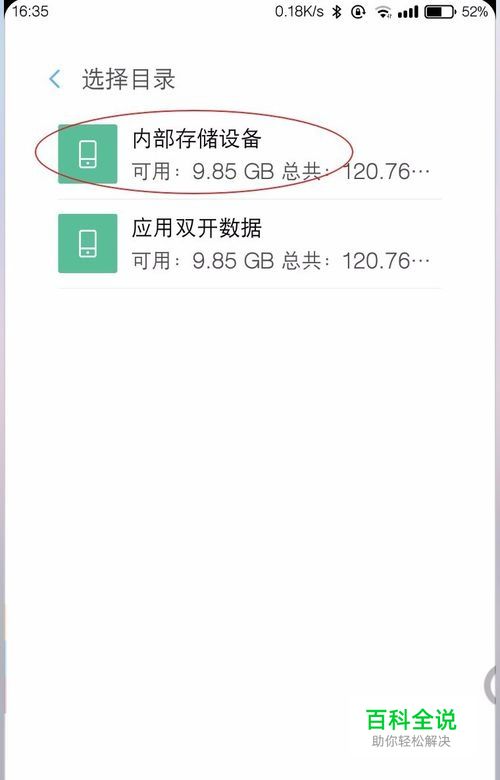Click the 百科全说 green watermark logo

(x=411, y=719)
